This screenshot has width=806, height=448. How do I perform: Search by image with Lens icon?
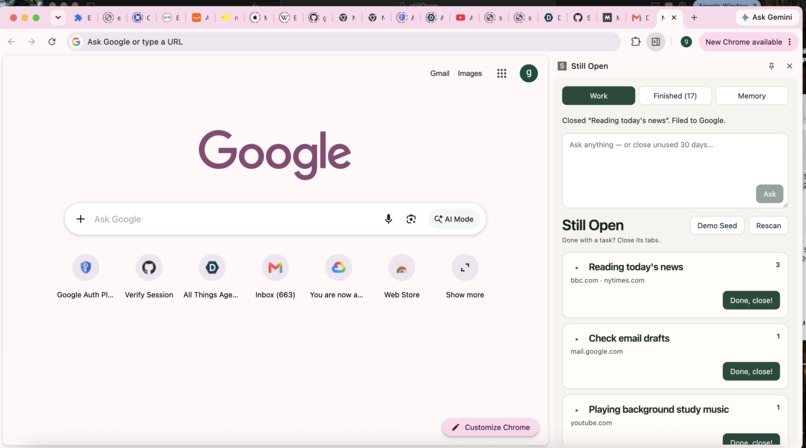tap(411, 219)
